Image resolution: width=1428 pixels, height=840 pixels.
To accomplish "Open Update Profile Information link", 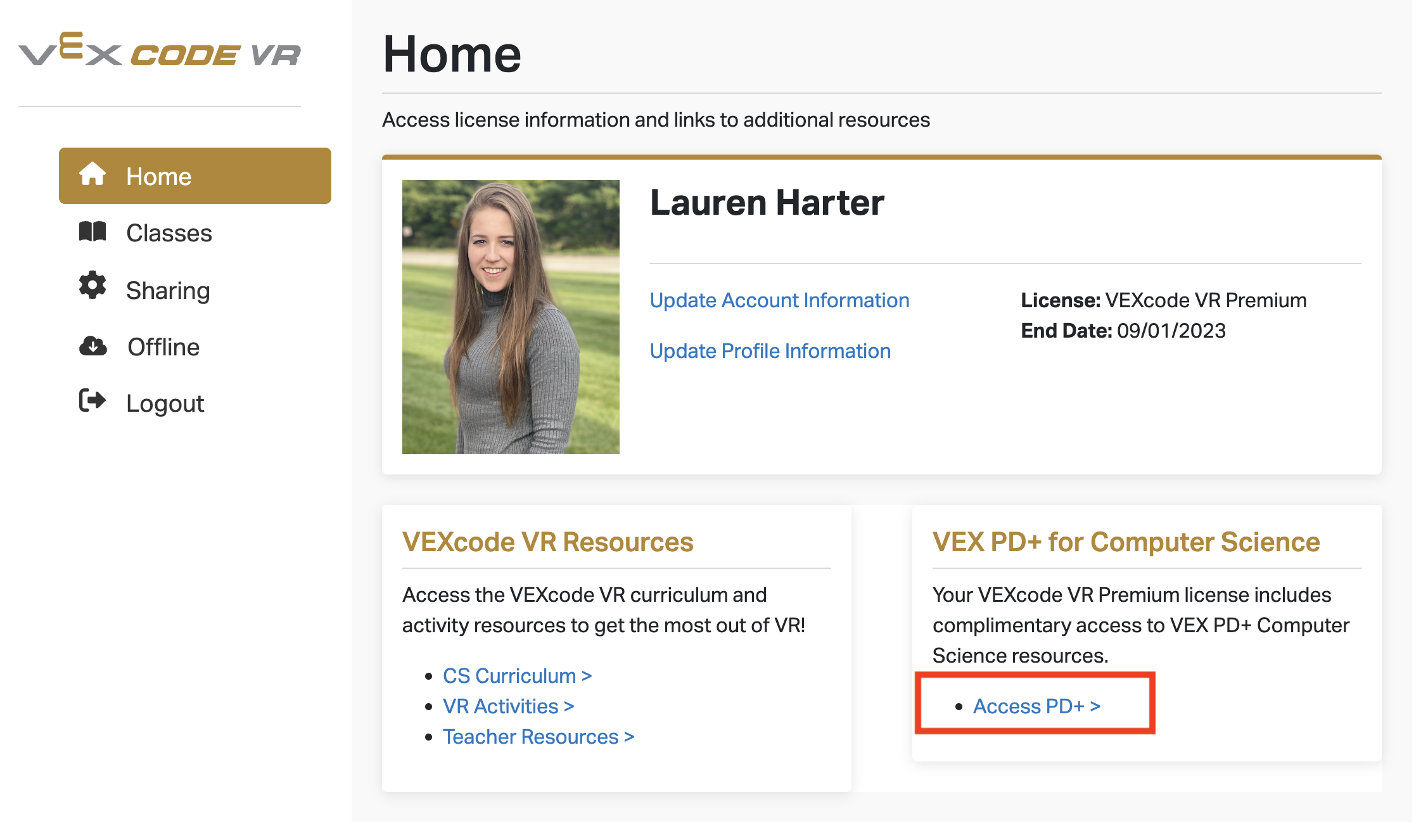I will (770, 351).
